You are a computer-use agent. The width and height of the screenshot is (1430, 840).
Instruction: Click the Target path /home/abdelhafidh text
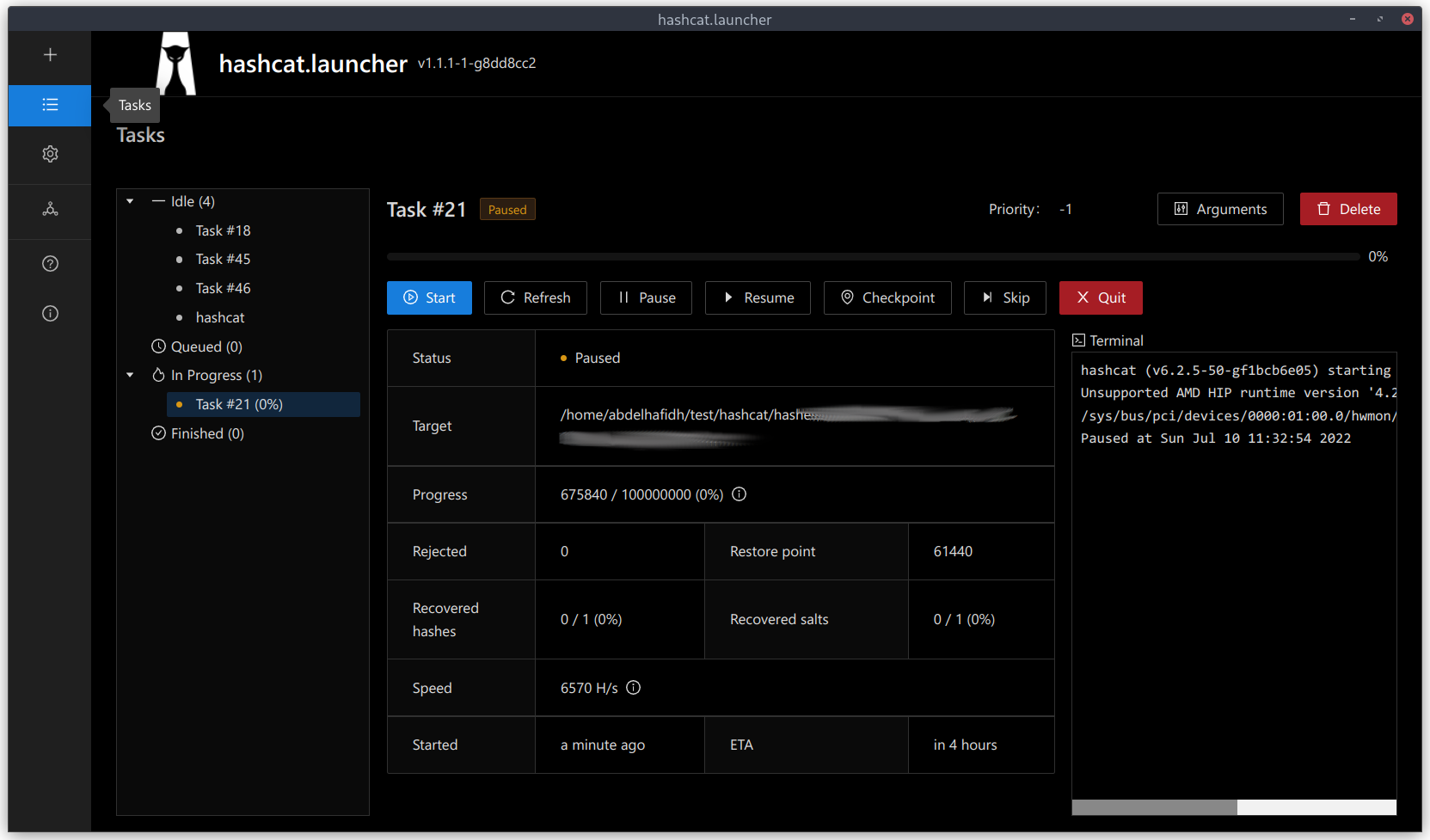tap(686, 414)
